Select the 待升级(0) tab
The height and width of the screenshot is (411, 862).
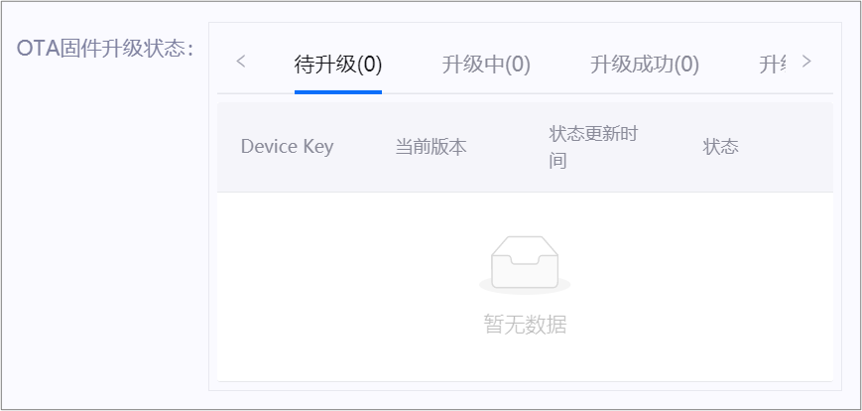click(x=338, y=65)
